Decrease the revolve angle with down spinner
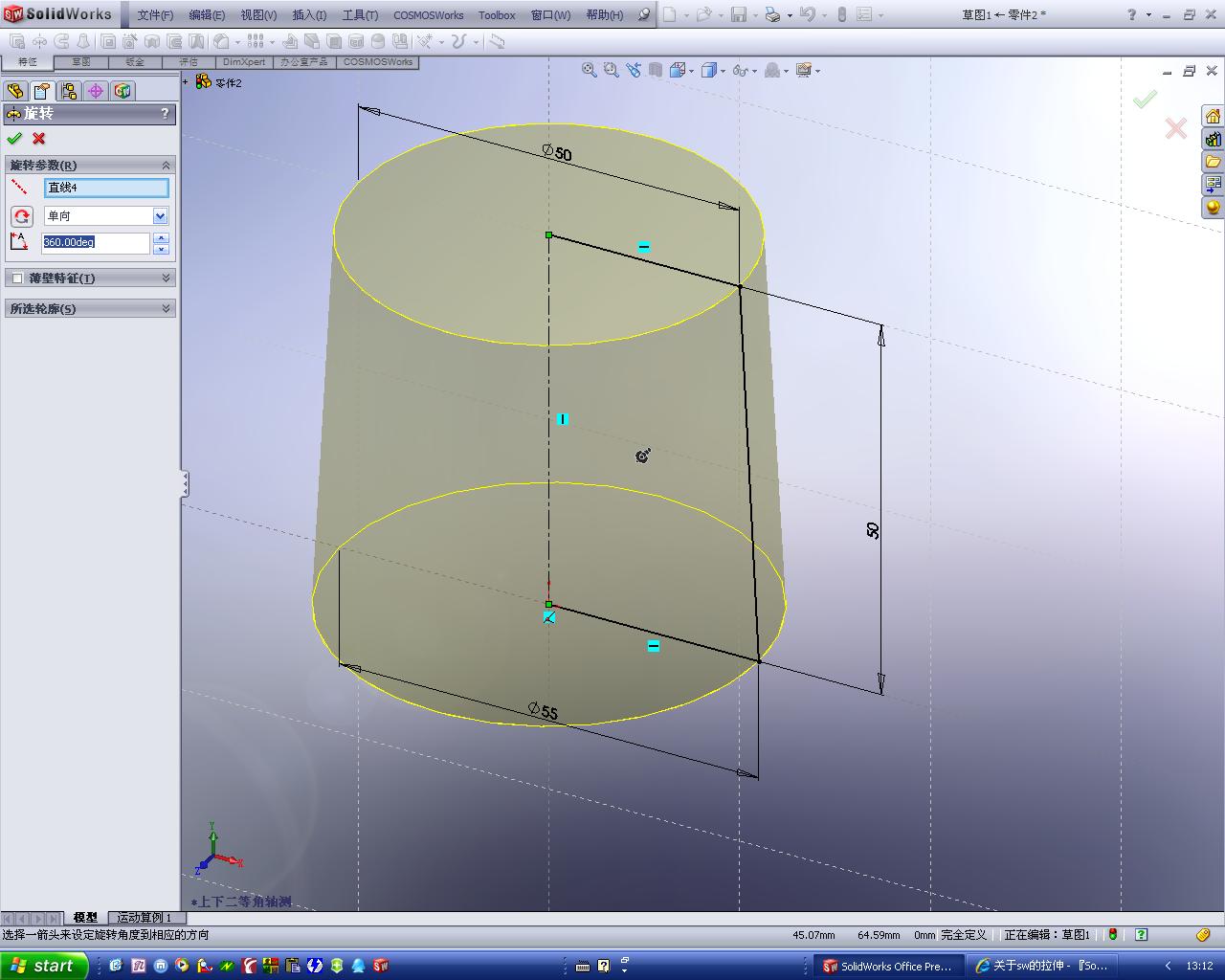The width and height of the screenshot is (1225, 980). tap(161, 249)
